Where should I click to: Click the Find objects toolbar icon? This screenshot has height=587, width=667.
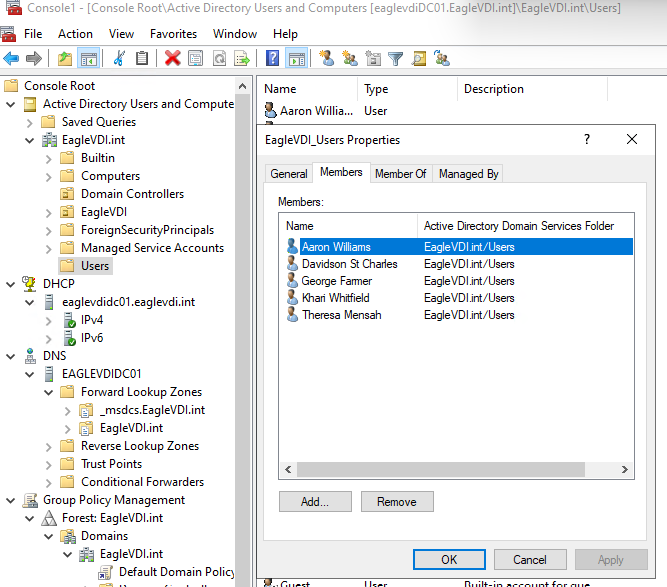click(x=419, y=58)
